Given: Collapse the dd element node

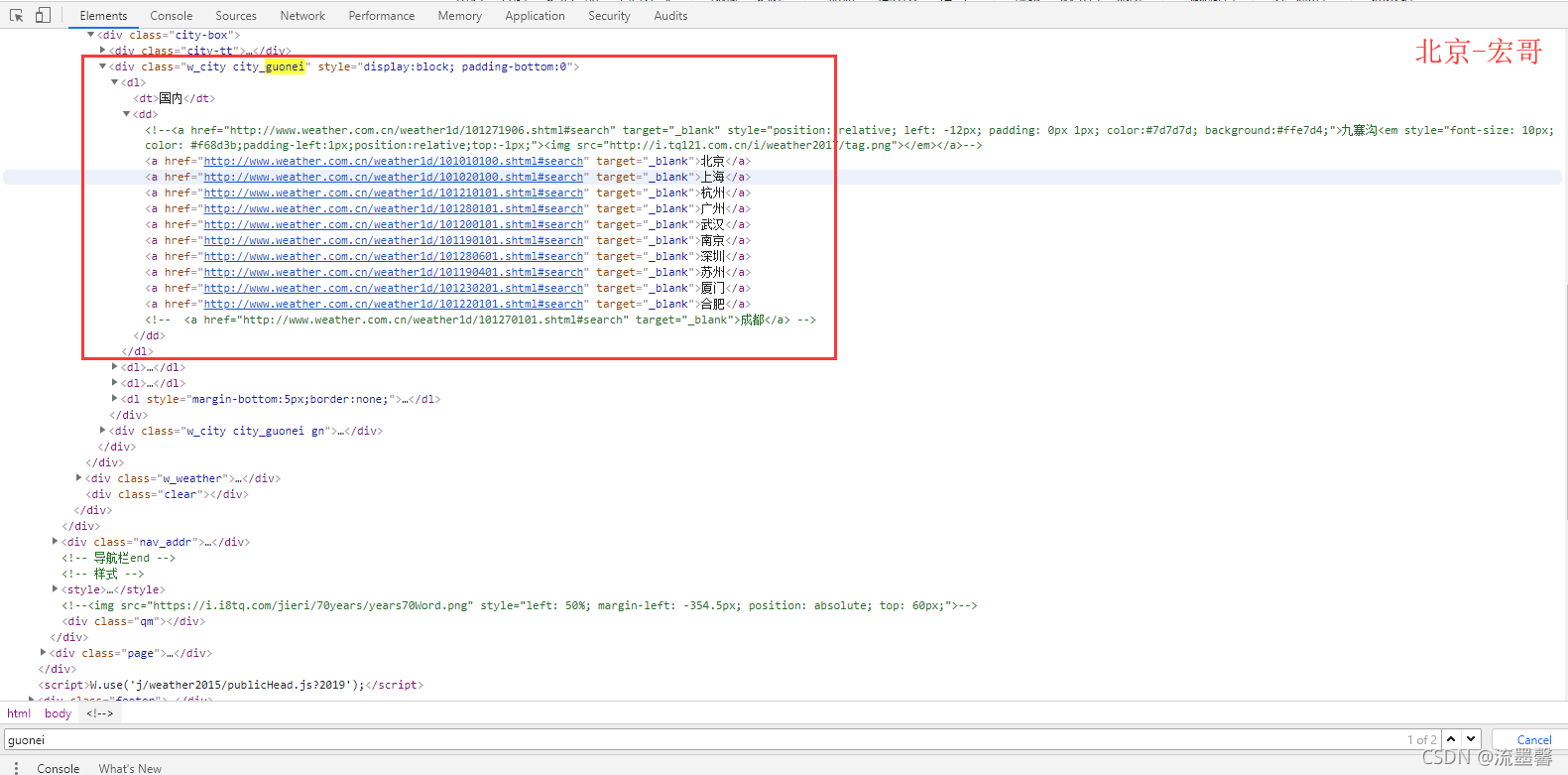Looking at the screenshot, I should (126, 114).
